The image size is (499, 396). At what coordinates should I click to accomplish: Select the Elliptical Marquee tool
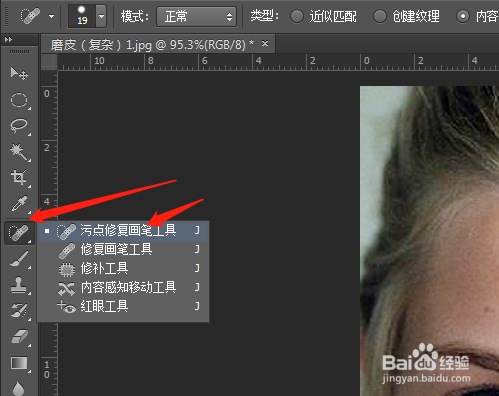19,100
